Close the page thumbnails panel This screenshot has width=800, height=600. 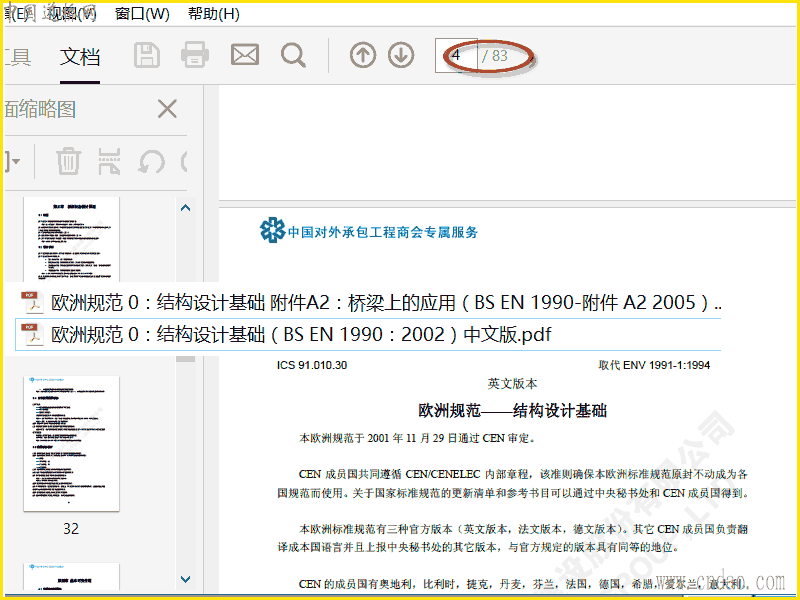[x=167, y=109]
